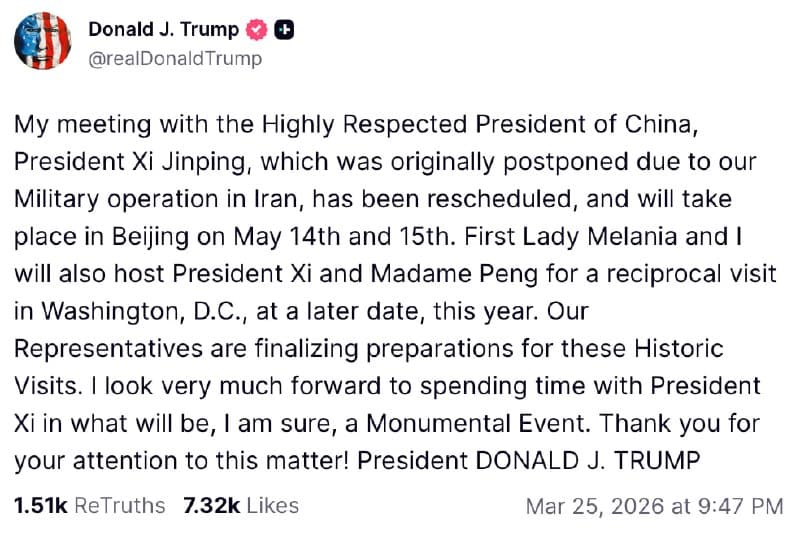Click the red verified checkmark badge
The height and width of the screenshot is (535, 800).
257,30
